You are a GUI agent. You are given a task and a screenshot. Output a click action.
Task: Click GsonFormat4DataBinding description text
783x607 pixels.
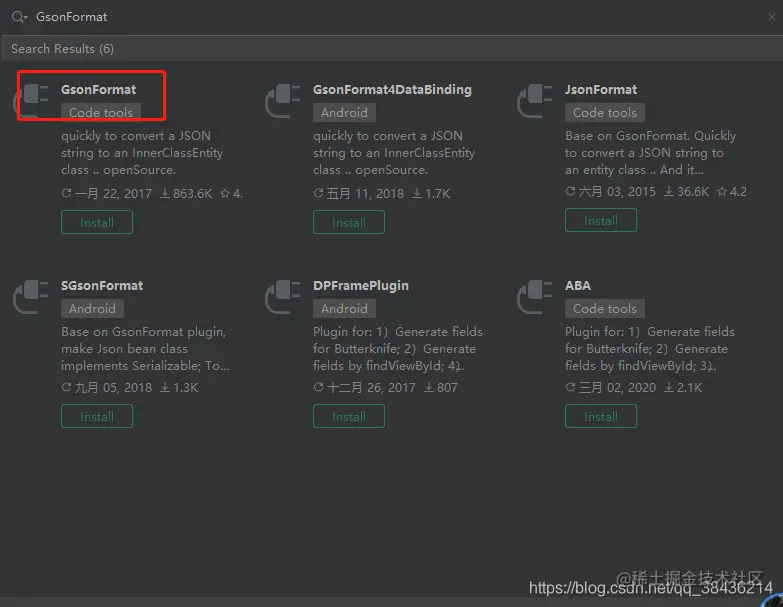coord(394,153)
